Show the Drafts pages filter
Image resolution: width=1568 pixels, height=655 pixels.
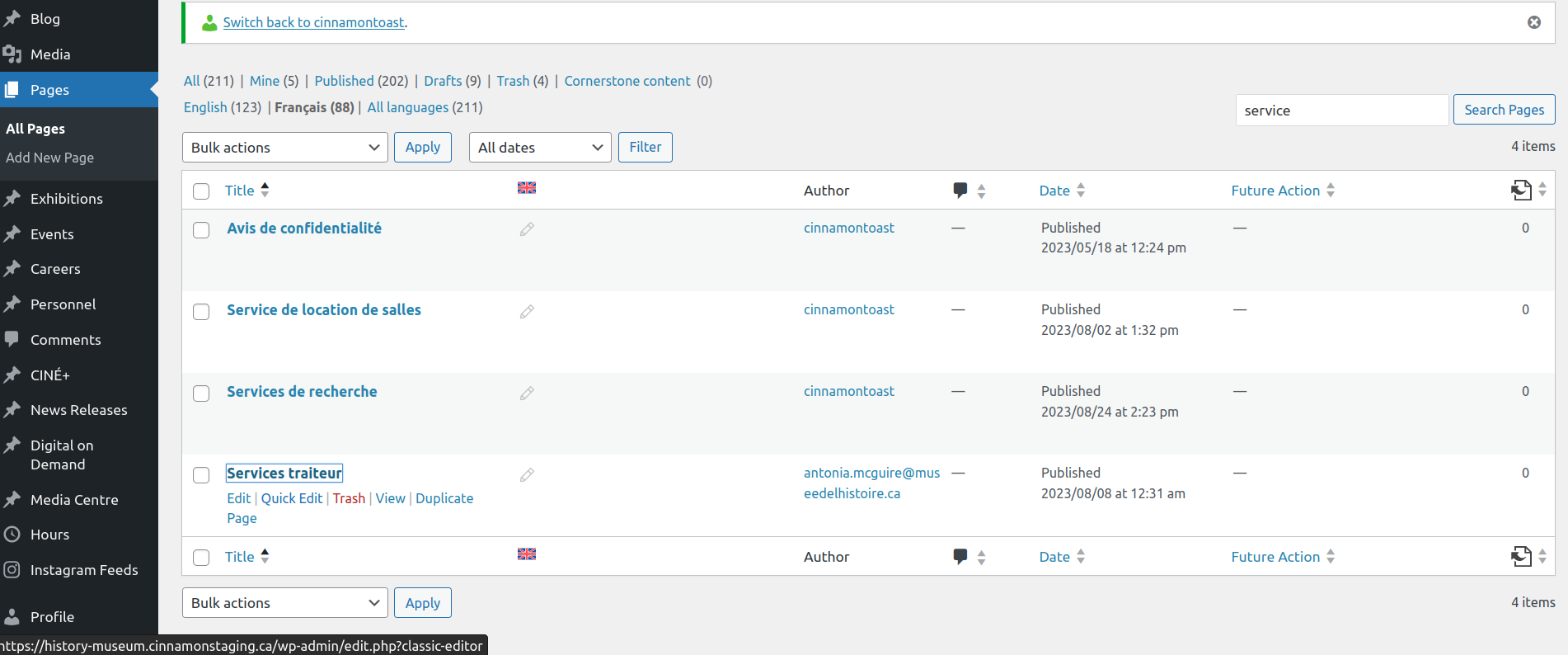tap(443, 81)
